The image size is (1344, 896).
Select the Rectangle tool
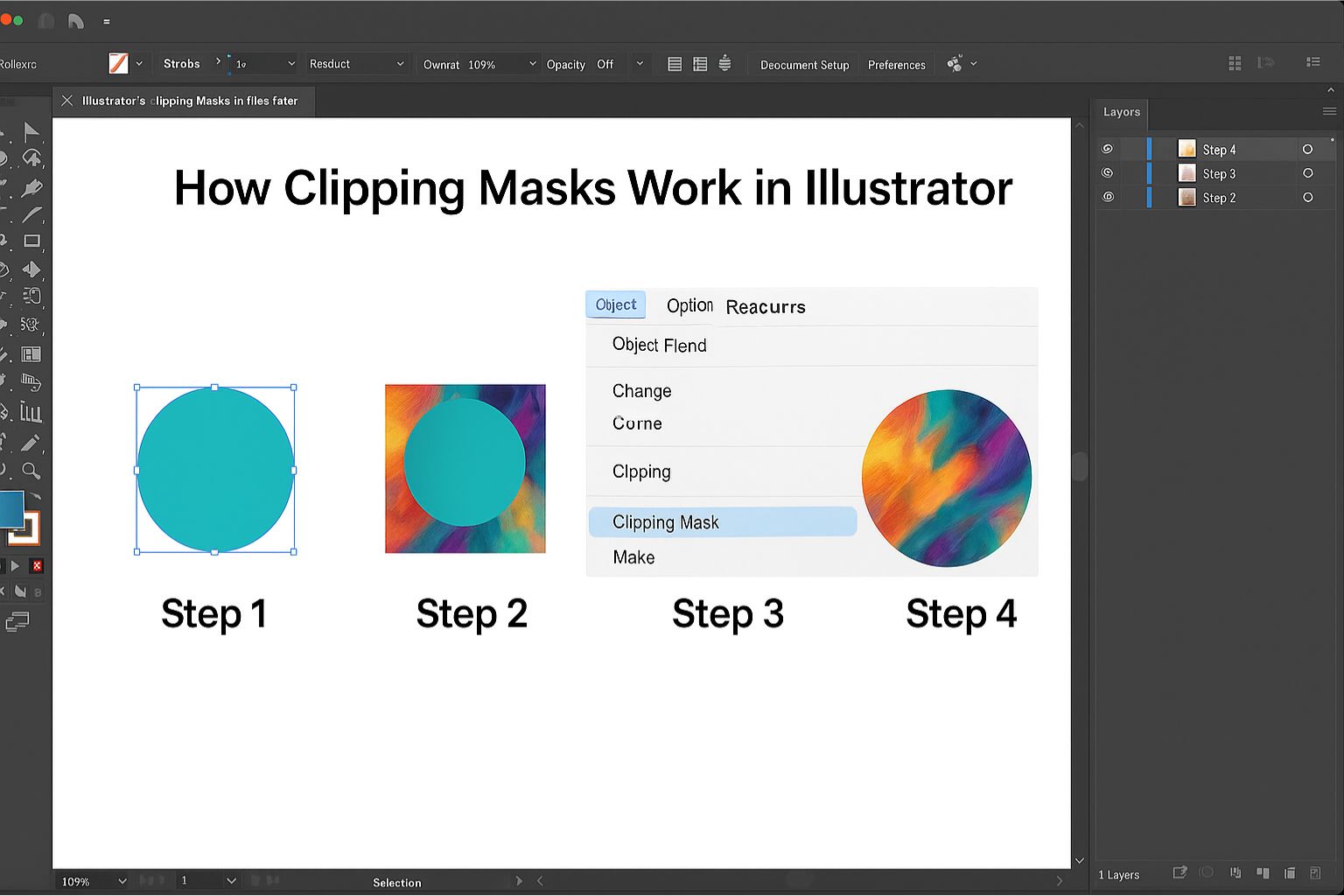pyautogui.click(x=32, y=241)
